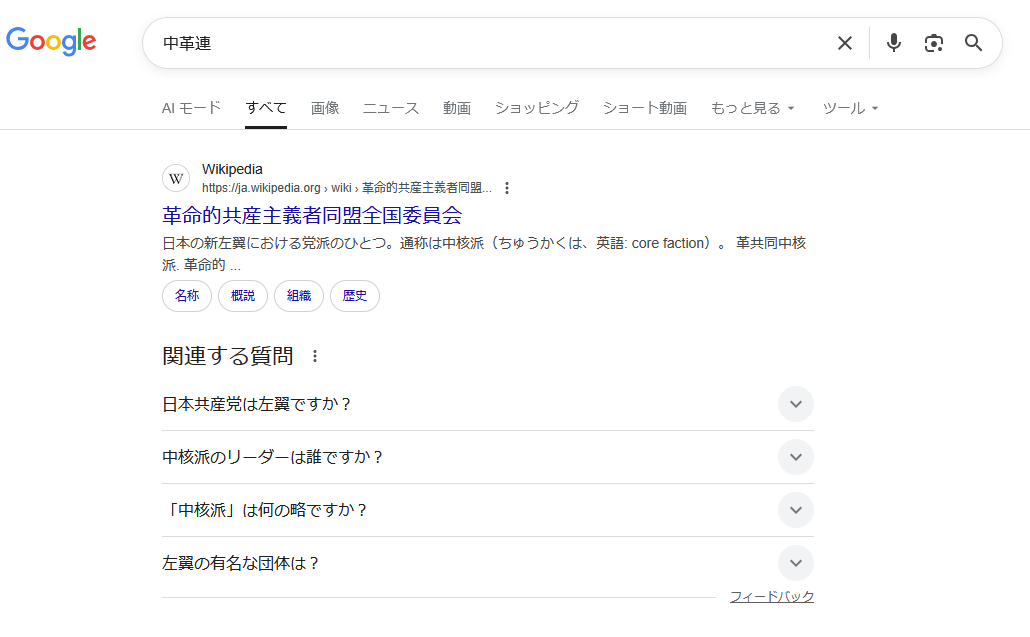The width and height of the screenshot is (1030, 637).
Task: Switch to the ニュース tab
Action: (x=391, y=108)
